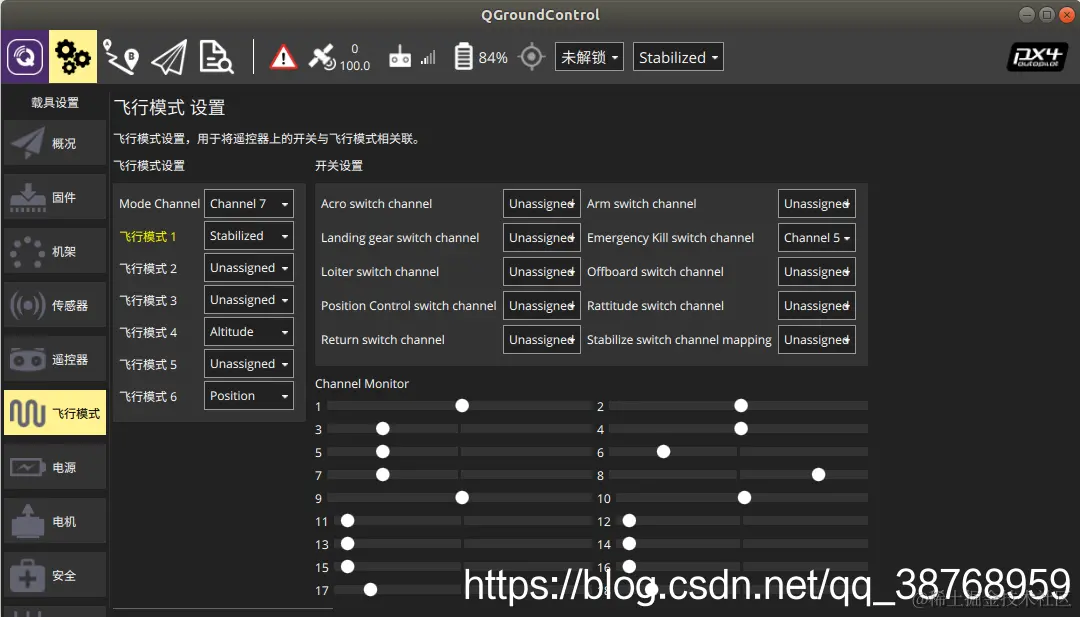
Task: Expand the 飞行模式 5 dropdown
Action: coord(249,364)
